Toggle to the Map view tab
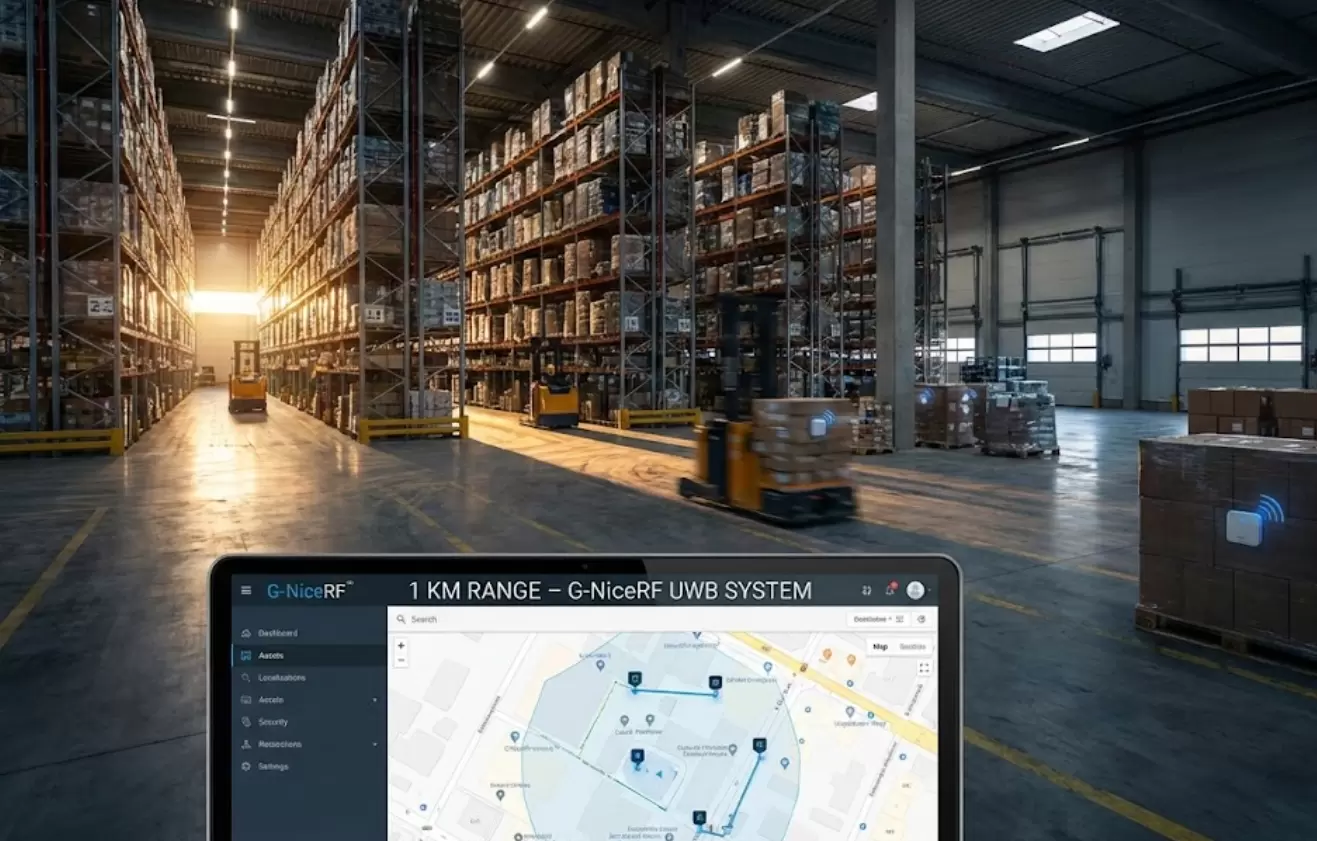Image resolution: width=1317 pixels, height=841 pixels. (879, 646)
